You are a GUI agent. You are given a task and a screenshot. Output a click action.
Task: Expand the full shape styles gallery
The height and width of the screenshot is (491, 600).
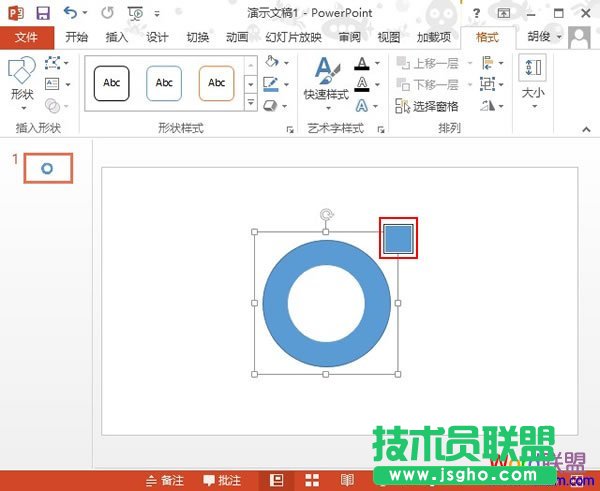click(251, 103)
